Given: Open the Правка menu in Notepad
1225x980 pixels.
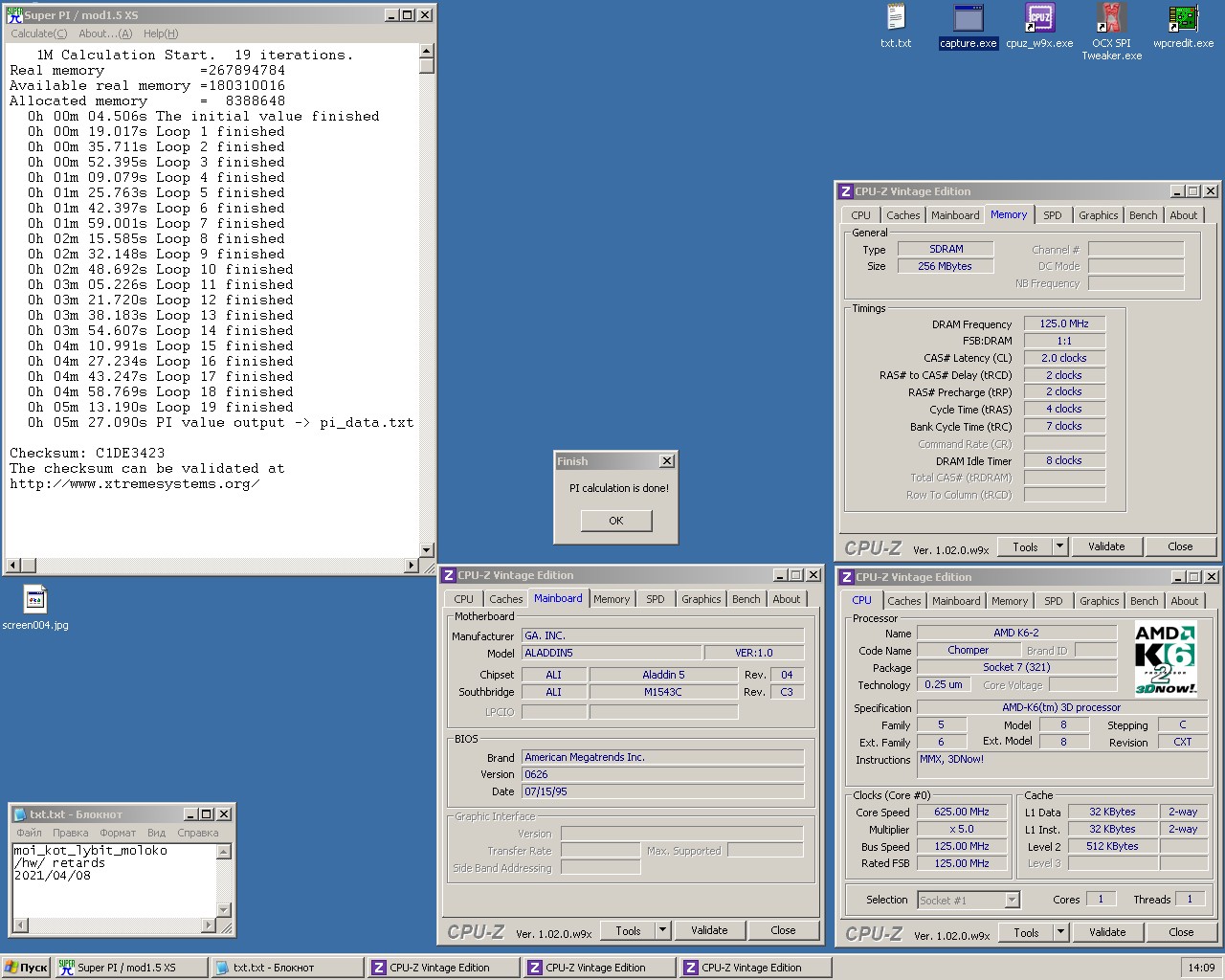Looking at the screenshot, I should pyautogui.click(x=71, y=833).
